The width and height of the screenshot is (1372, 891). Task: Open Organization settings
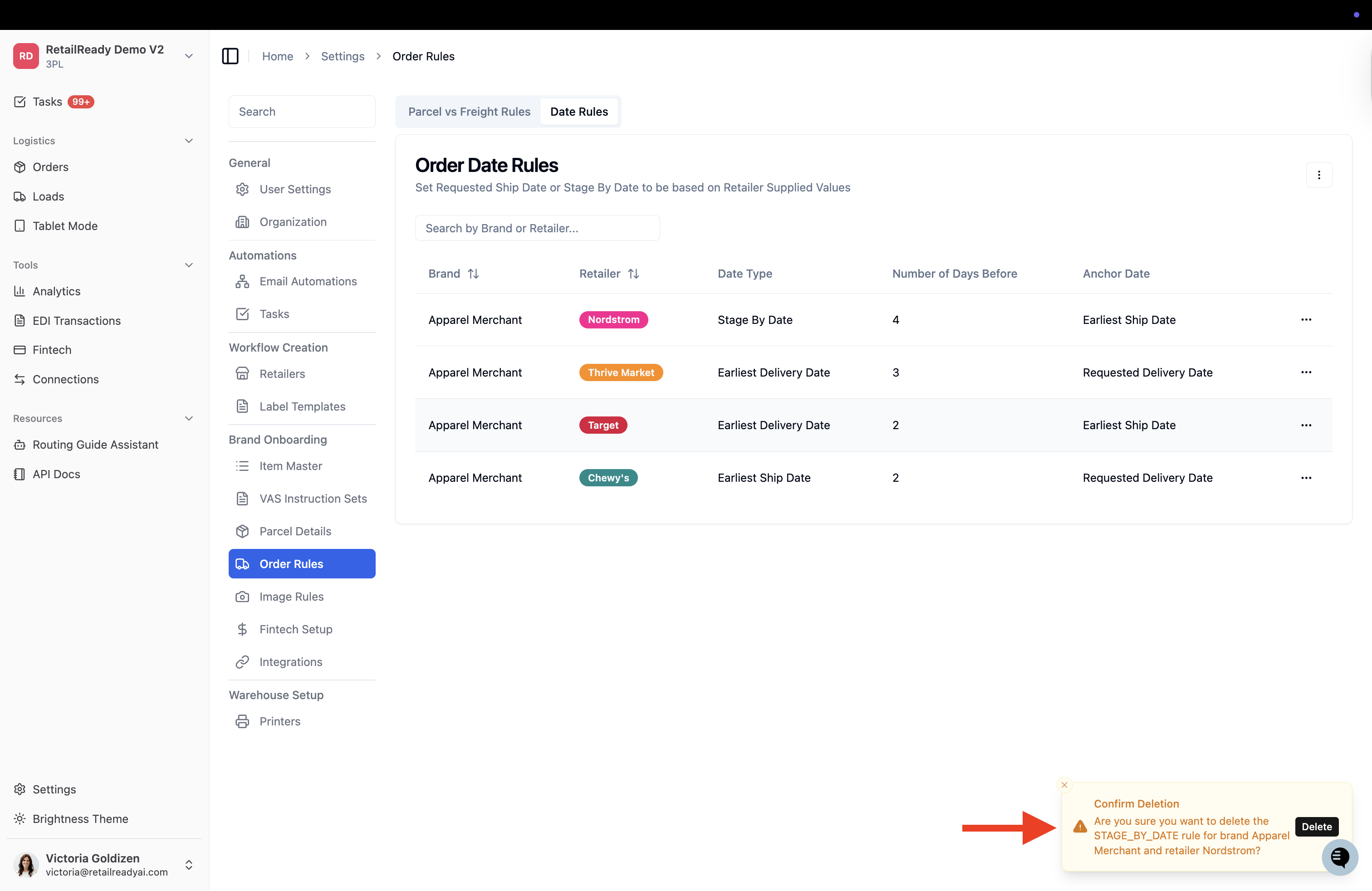(x=302, y=222)
